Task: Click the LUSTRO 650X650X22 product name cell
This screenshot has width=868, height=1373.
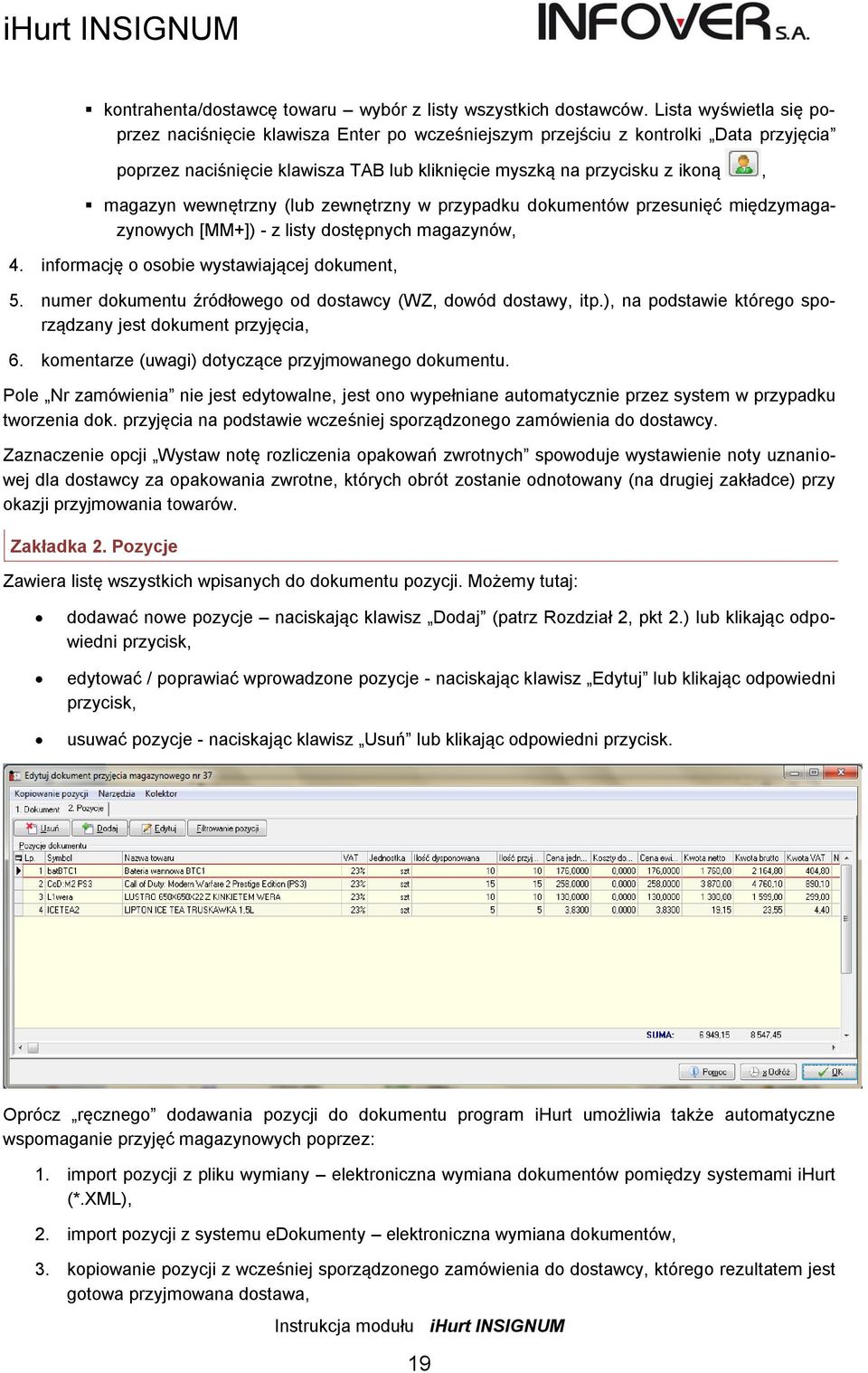Action: coord(231,897)
